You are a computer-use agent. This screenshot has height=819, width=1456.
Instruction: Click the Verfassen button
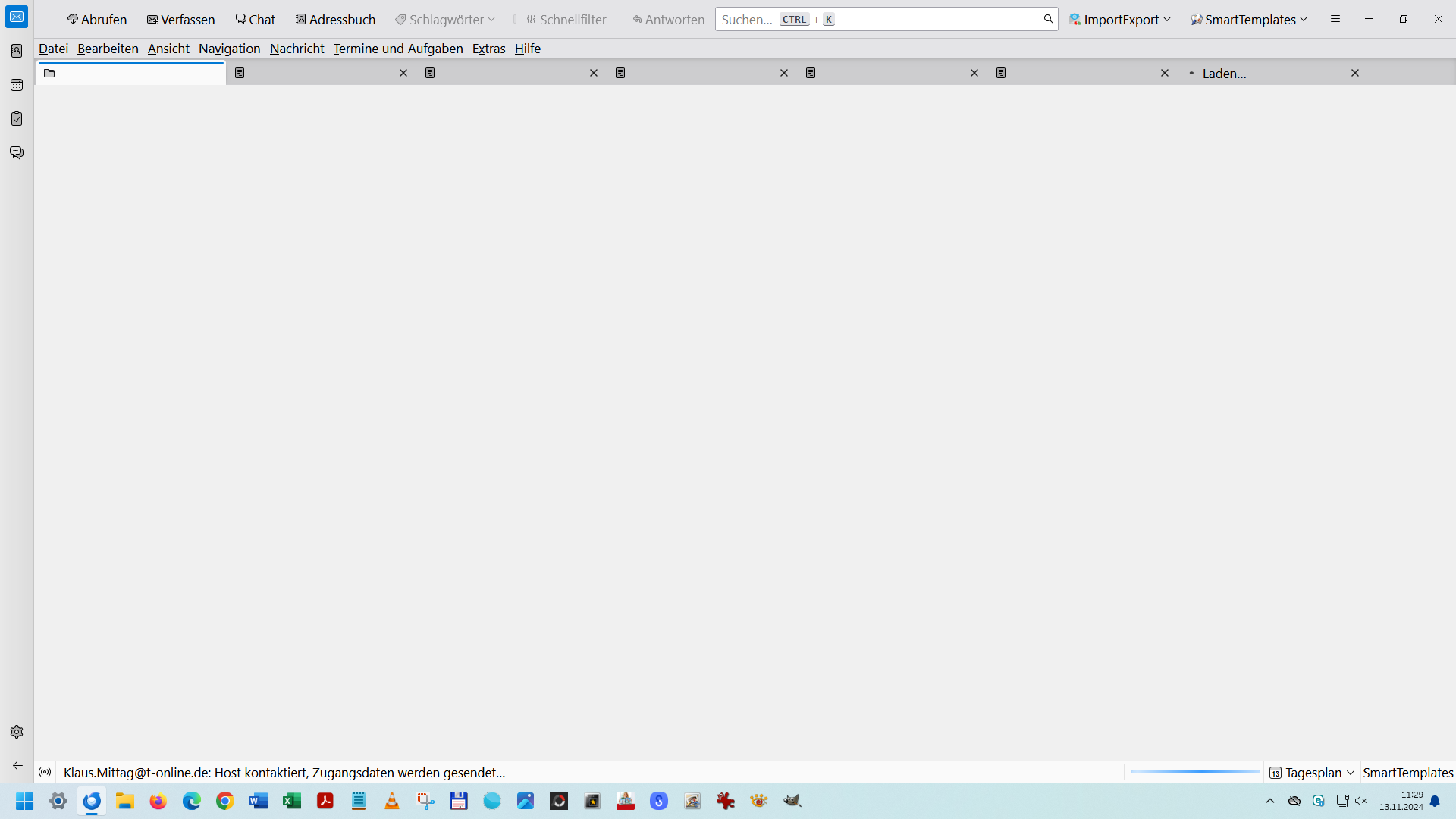181,20
